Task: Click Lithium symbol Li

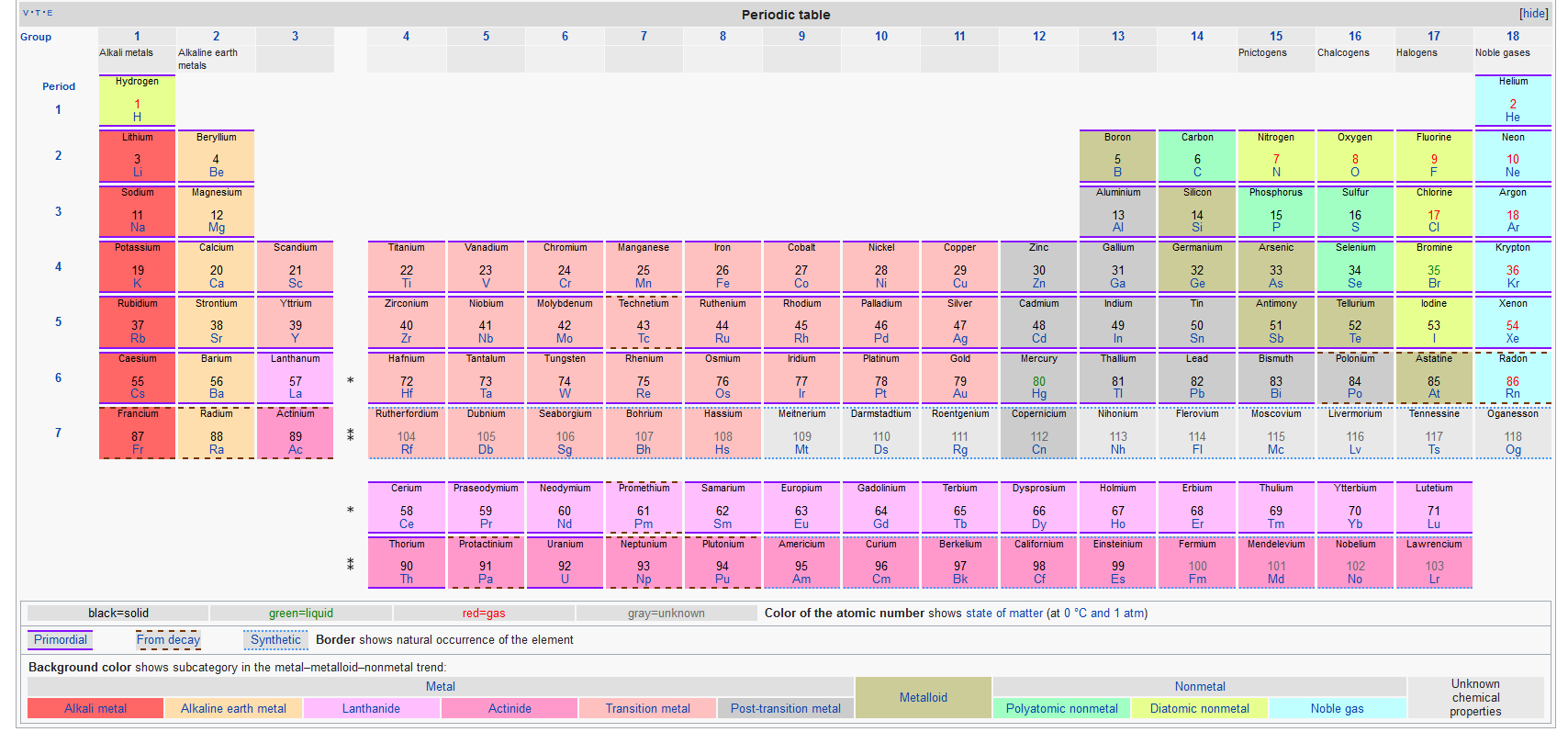Action: tap(137, 173)
